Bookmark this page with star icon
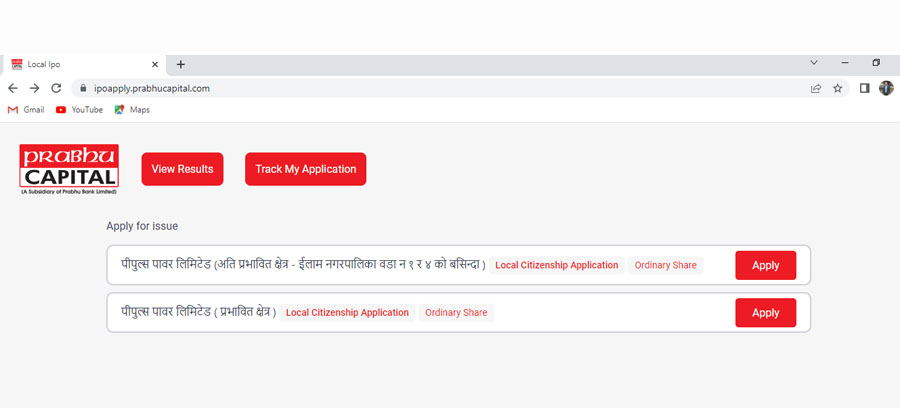This screenshot has width=900, height=408. point(837,88)
